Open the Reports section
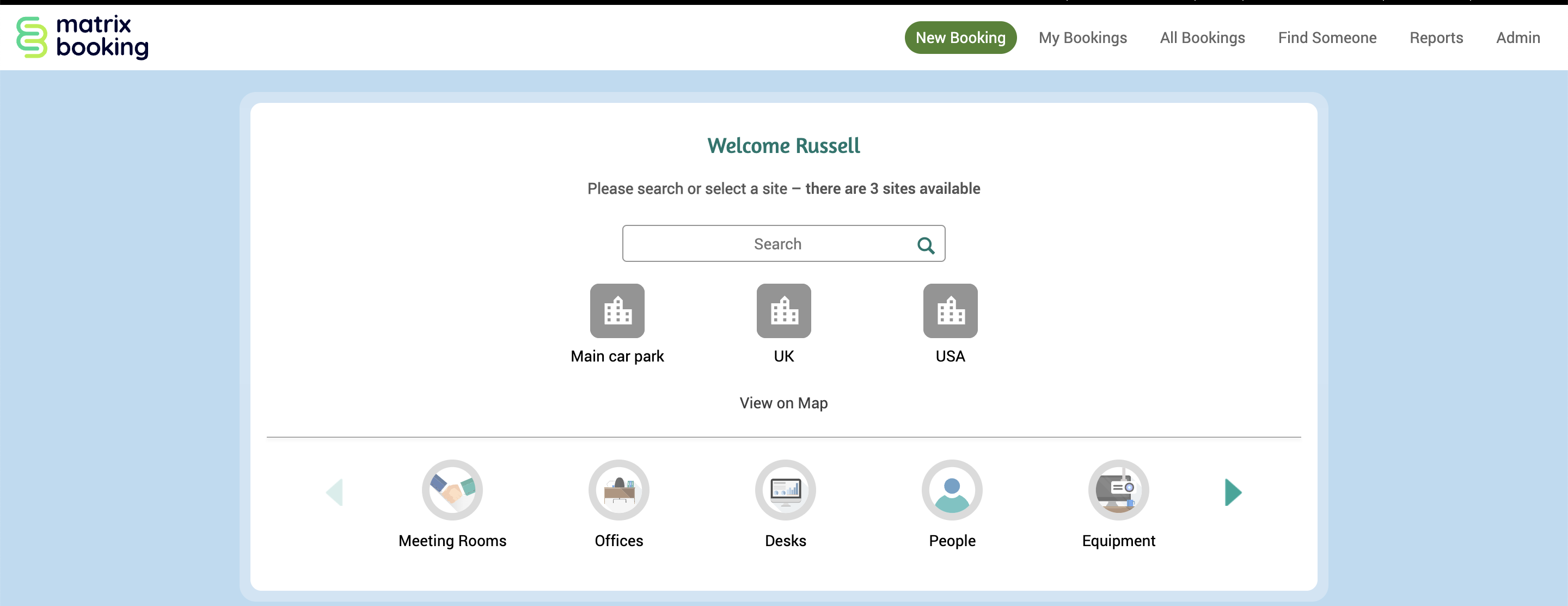The image size is (1568, 606). click(x=1435, y=38)
